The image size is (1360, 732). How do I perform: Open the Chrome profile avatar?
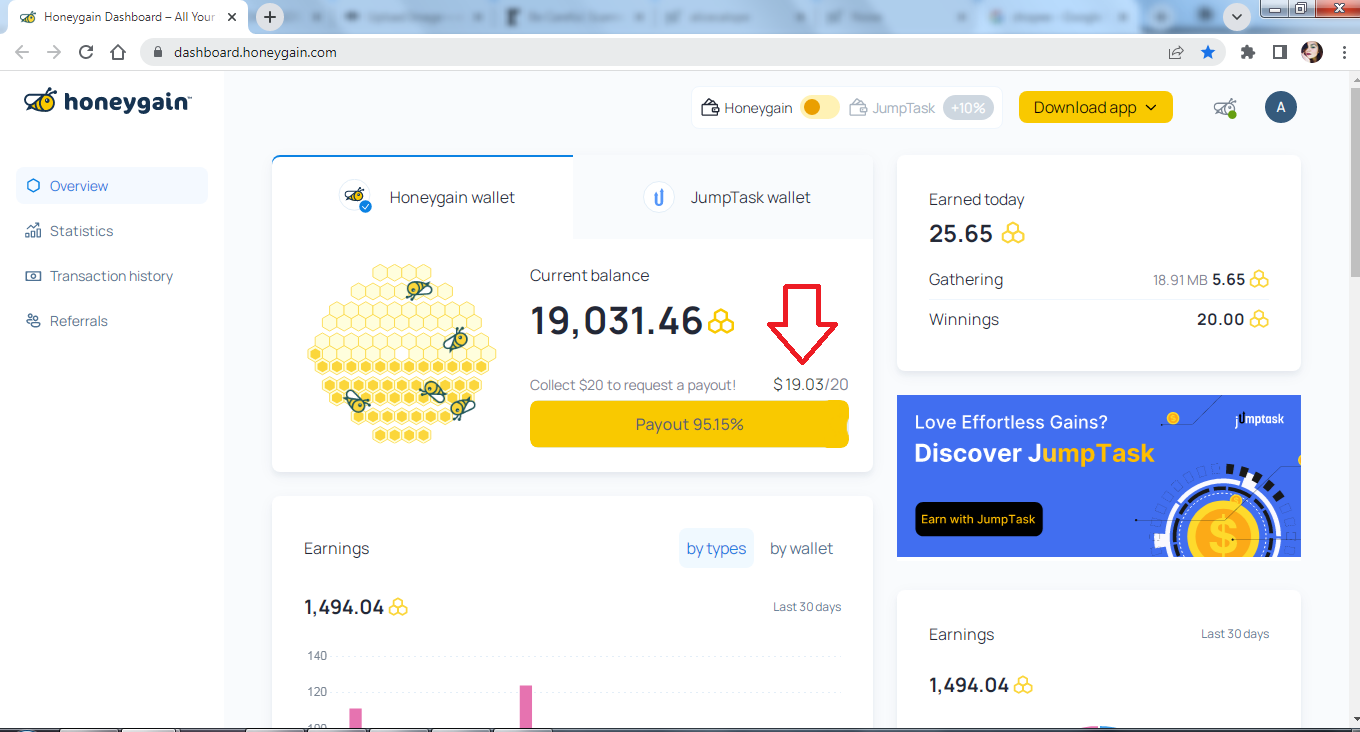[1312, 52]
